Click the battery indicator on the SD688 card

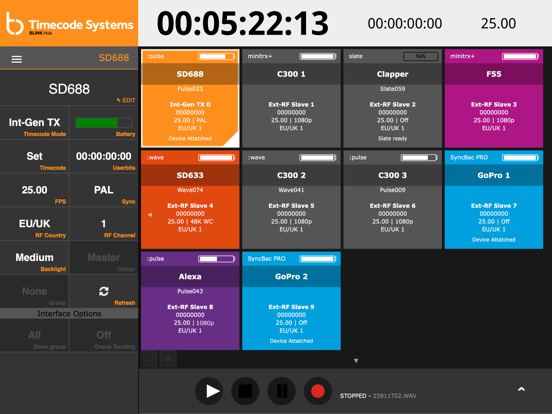click(217, 56)
